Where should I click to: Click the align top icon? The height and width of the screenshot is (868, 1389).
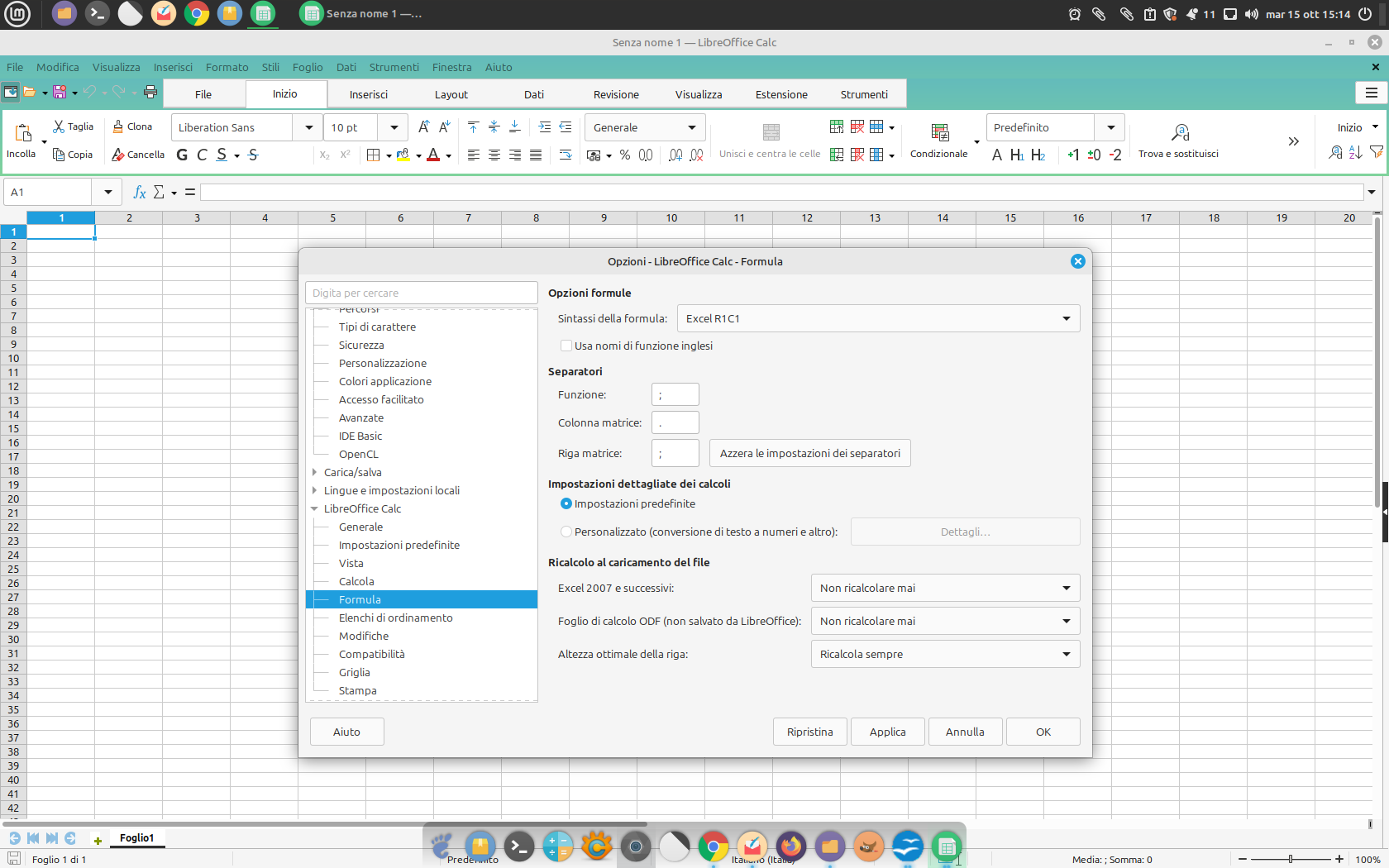(473, 126)
